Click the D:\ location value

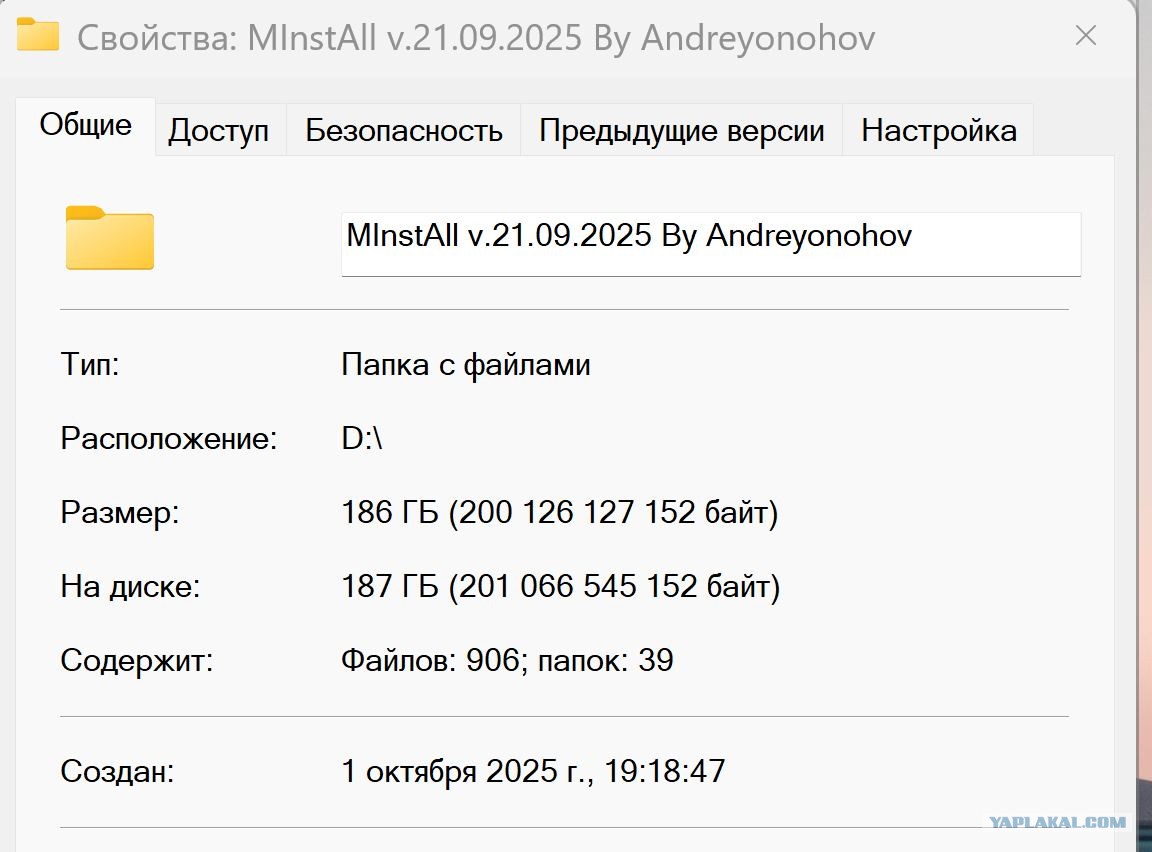[361, 438]
